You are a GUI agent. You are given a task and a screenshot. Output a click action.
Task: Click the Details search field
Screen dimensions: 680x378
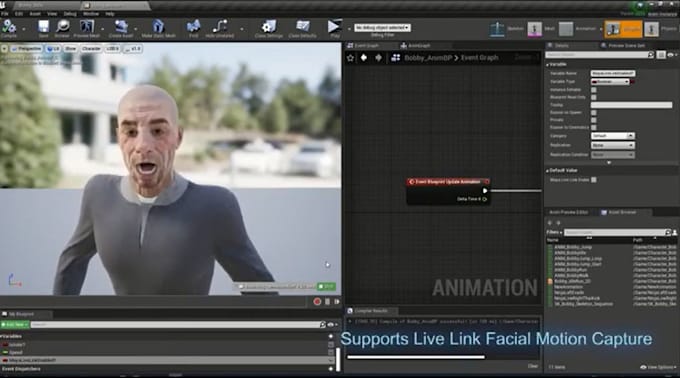point(600,55)
